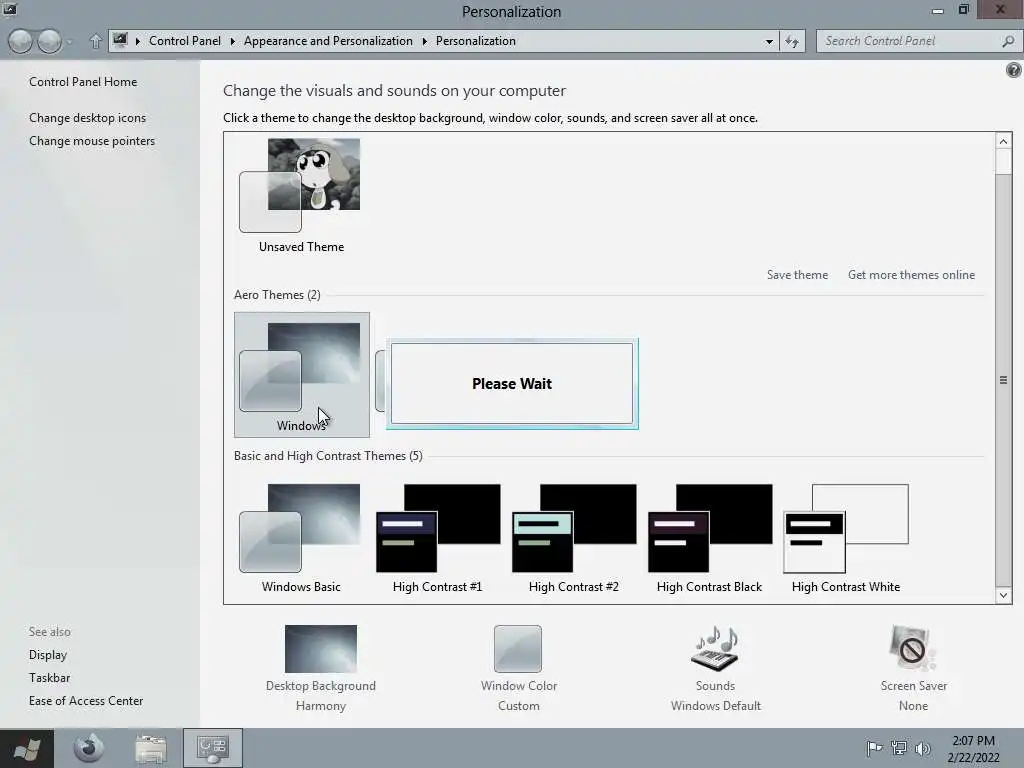The image size is (1024, 768).
Task: Open Desktop Background Harmony settings
Action: tap(321, 668)
